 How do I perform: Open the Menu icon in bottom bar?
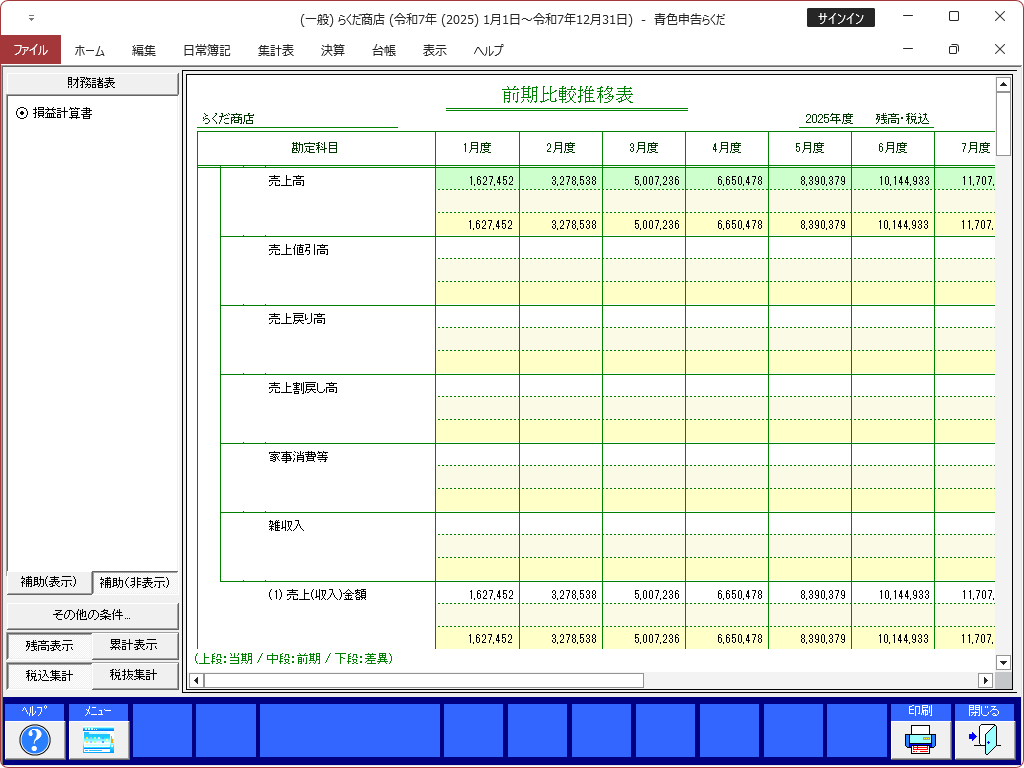[x=99, y=739]
